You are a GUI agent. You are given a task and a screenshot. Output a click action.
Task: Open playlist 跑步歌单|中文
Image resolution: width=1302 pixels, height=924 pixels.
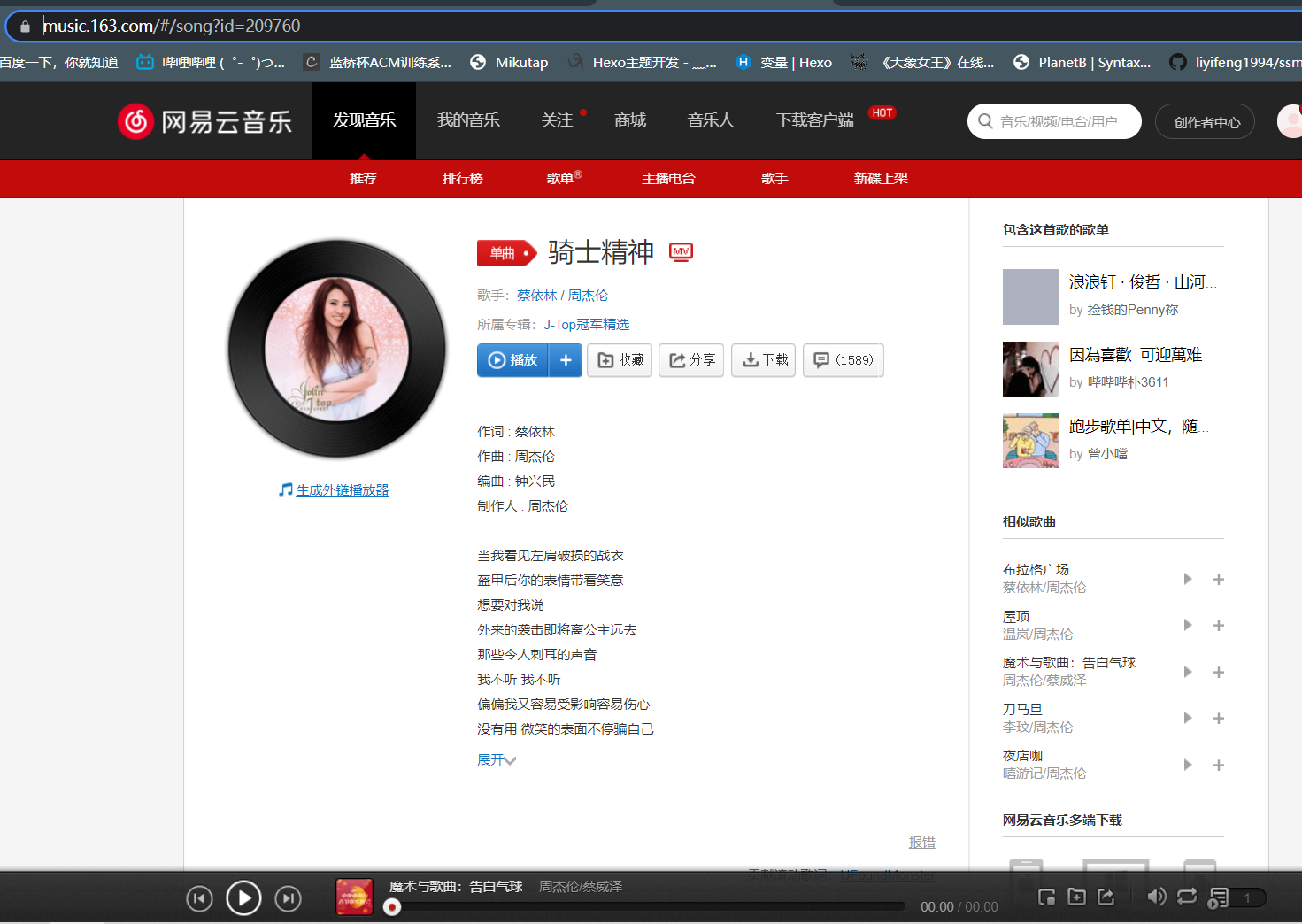point(1138,427)
